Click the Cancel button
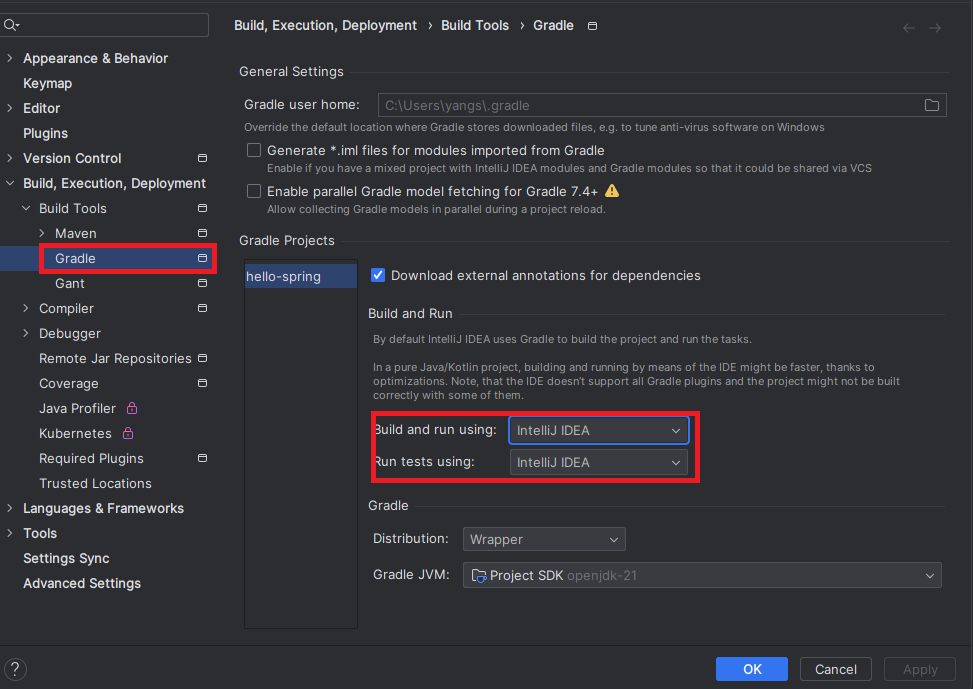973x689 pixels. (835, 669)
